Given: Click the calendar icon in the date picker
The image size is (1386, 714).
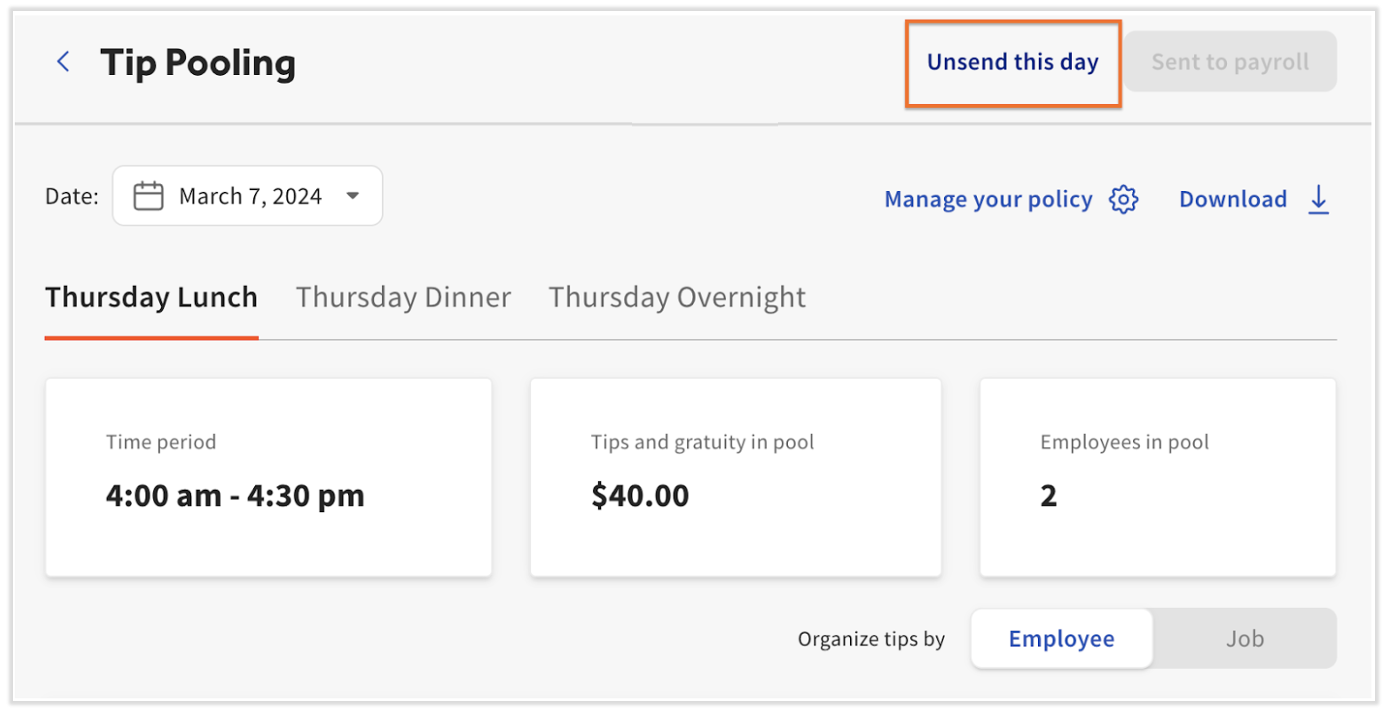Looking at the screenshot, I should coord(148,196).
